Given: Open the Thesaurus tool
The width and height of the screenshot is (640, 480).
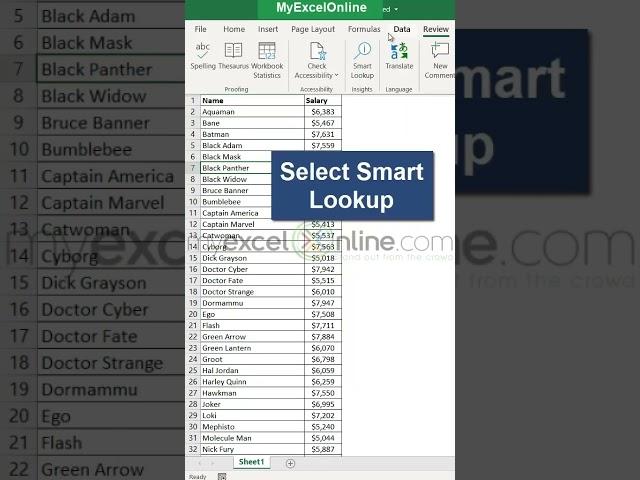Looking at the screenshot, I should pos(233,56).
